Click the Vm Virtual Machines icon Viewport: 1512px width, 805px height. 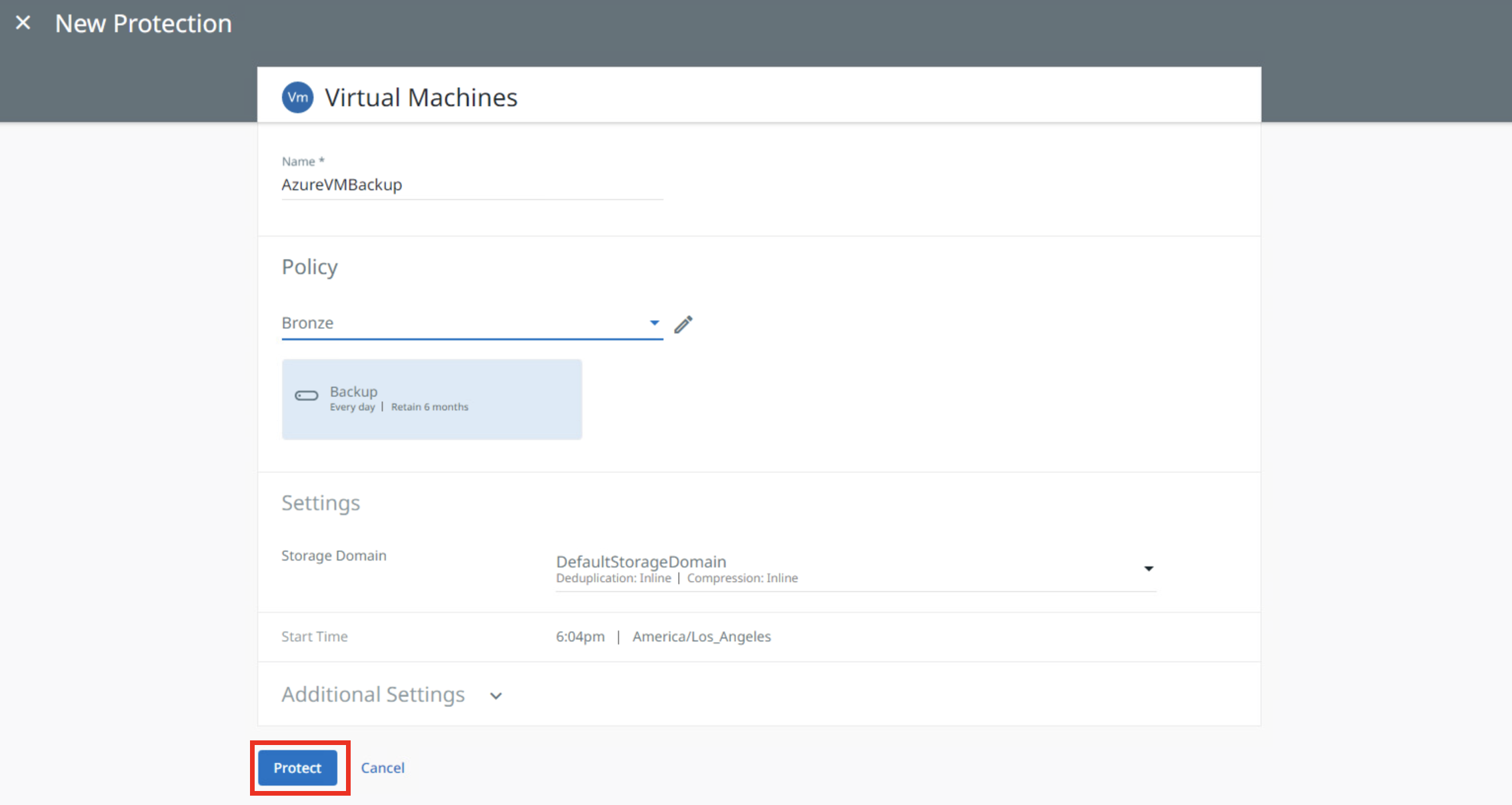coord(297,97)
